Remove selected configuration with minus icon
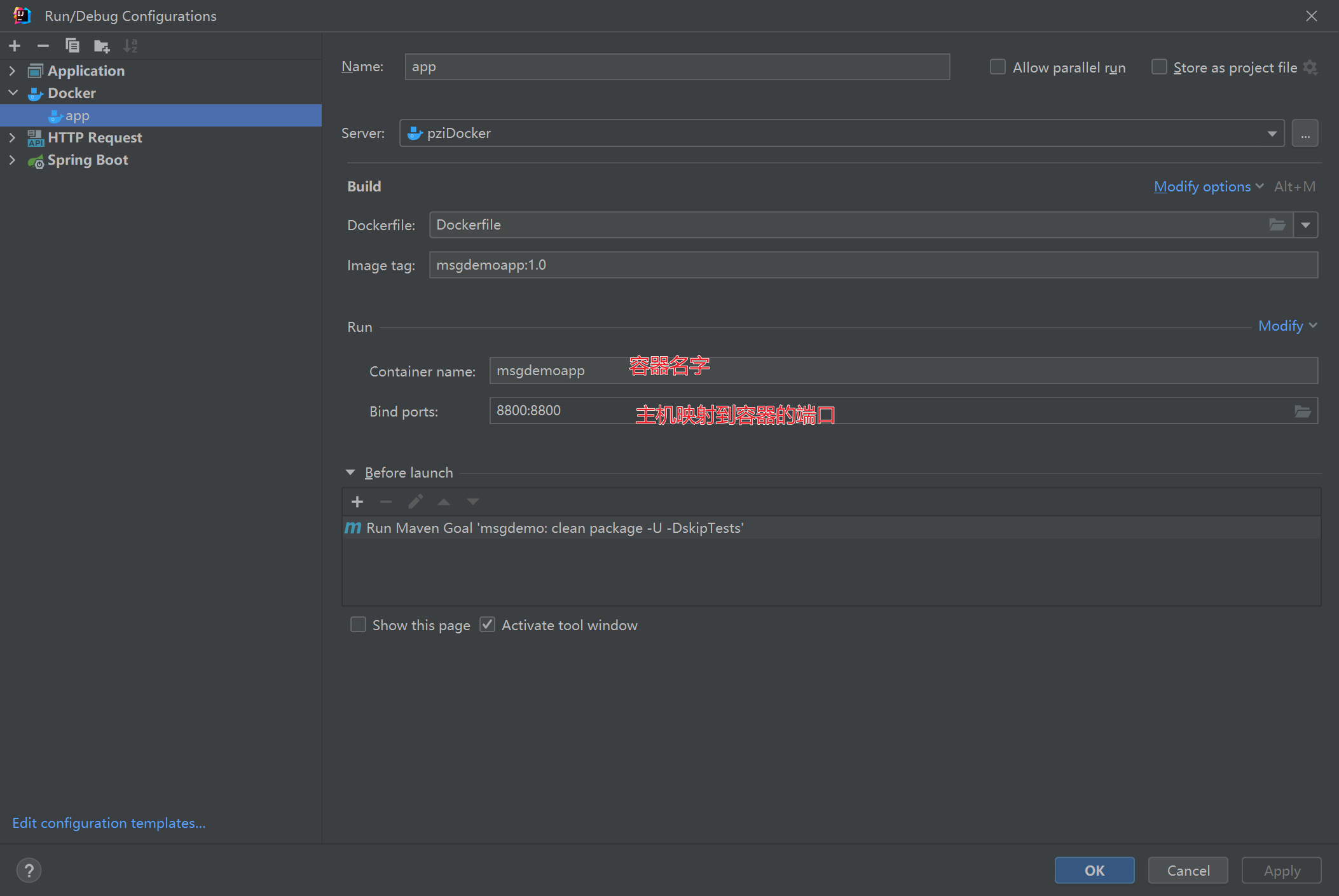 point(43,46)
